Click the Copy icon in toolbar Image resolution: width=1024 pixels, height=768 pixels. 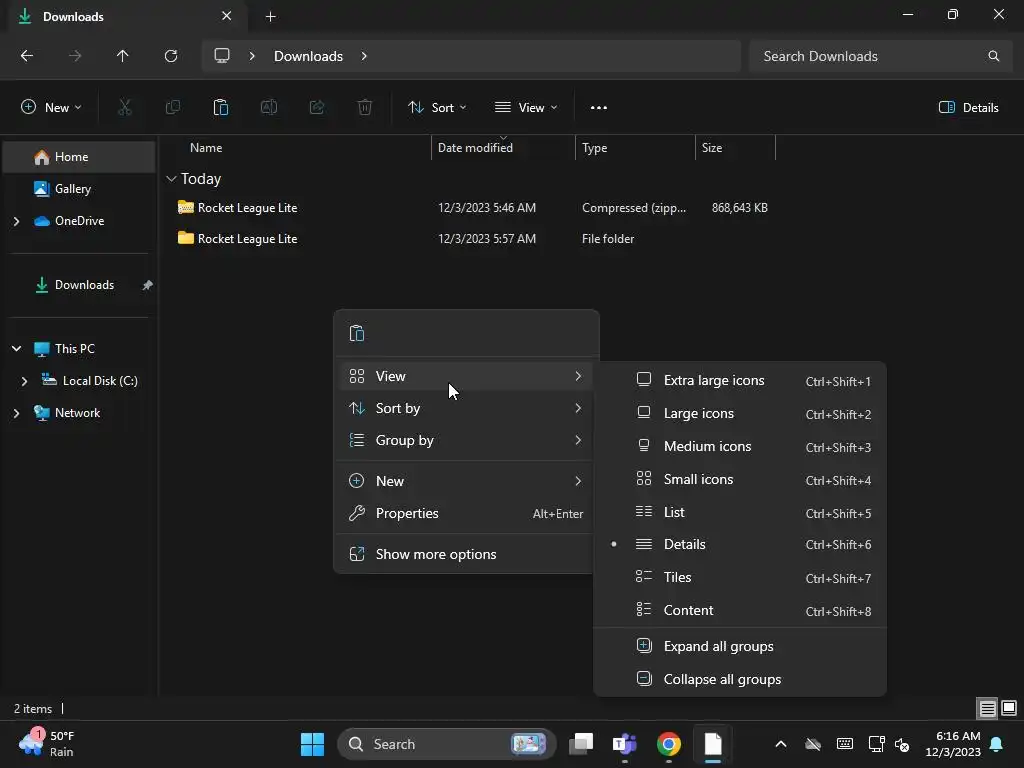pos(172,108)
